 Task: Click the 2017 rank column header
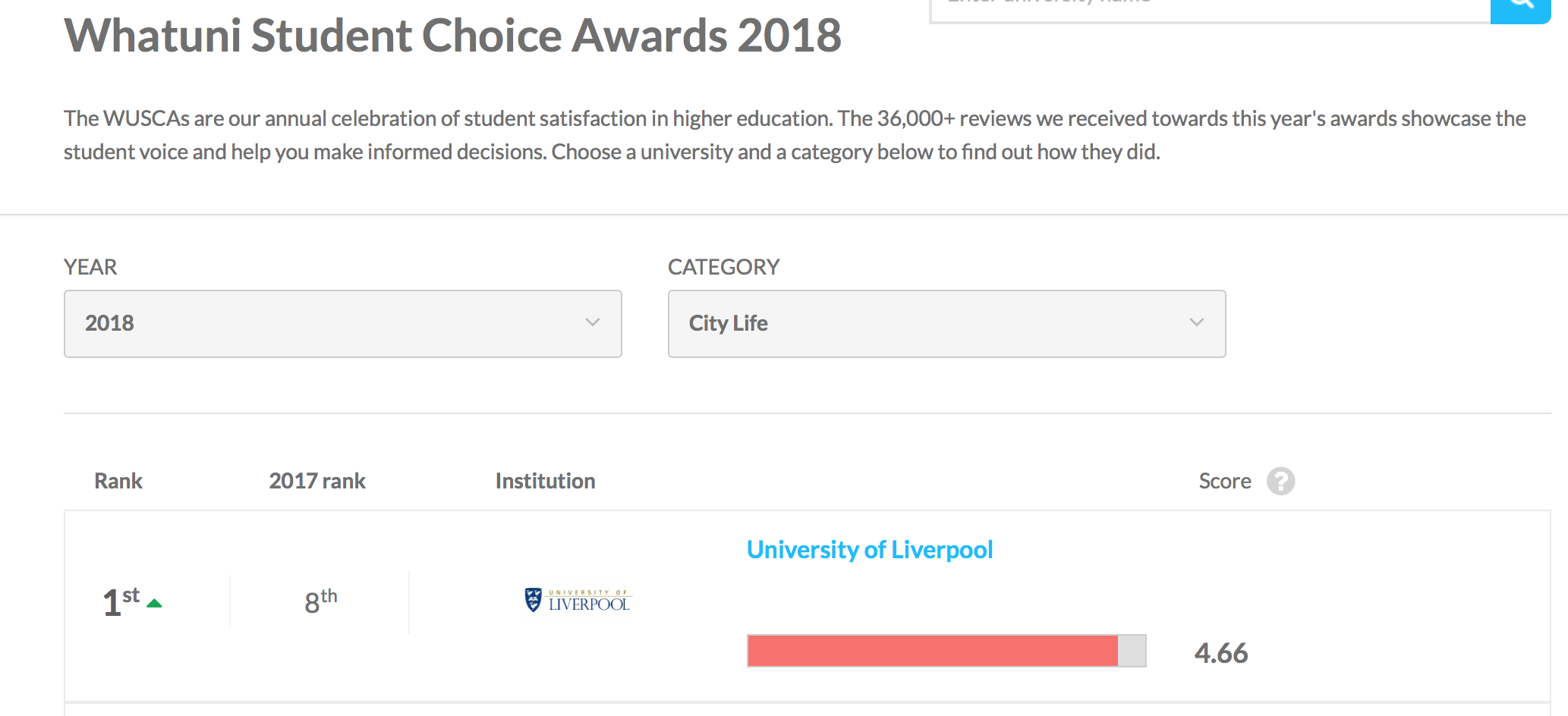(x=317, y=481)
